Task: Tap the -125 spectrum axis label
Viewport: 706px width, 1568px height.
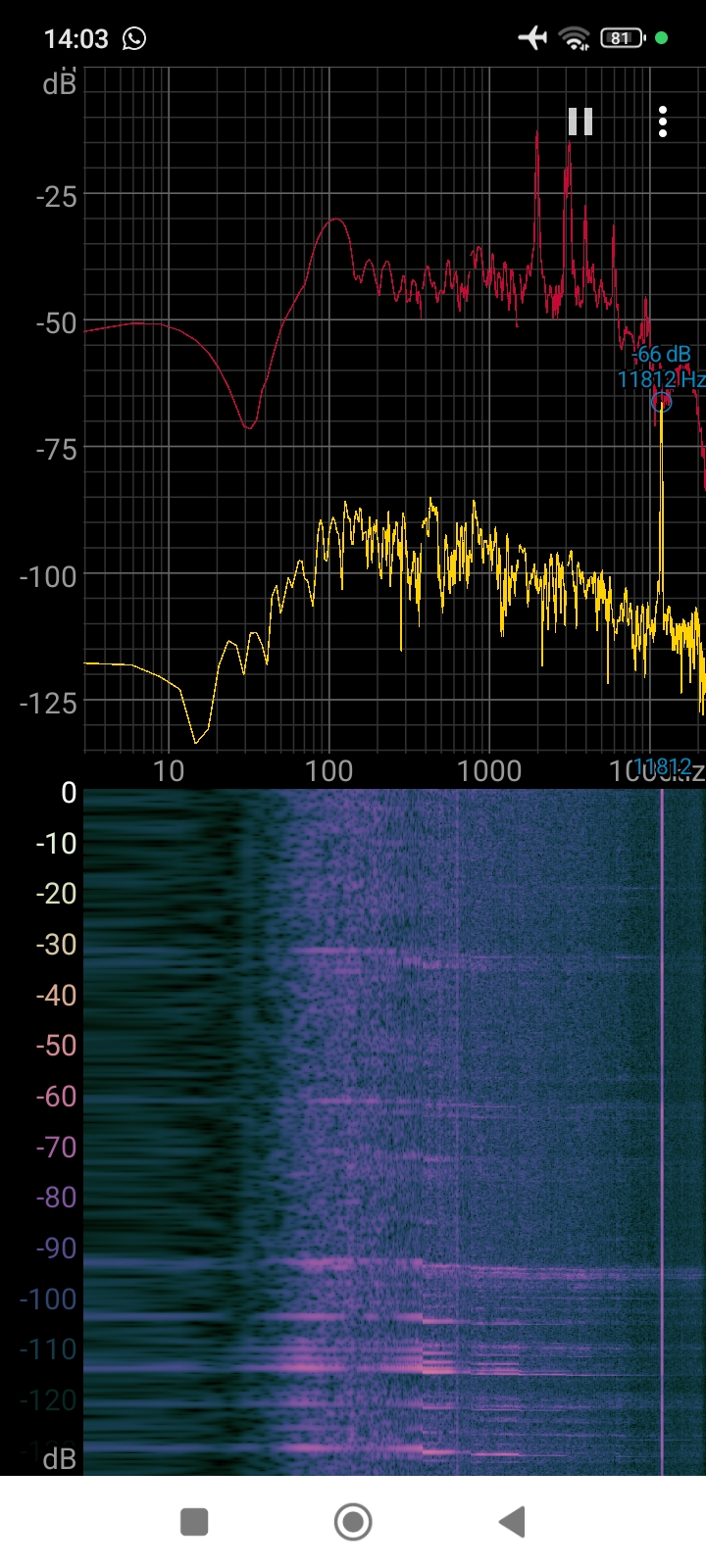Action: click(48, 703)
